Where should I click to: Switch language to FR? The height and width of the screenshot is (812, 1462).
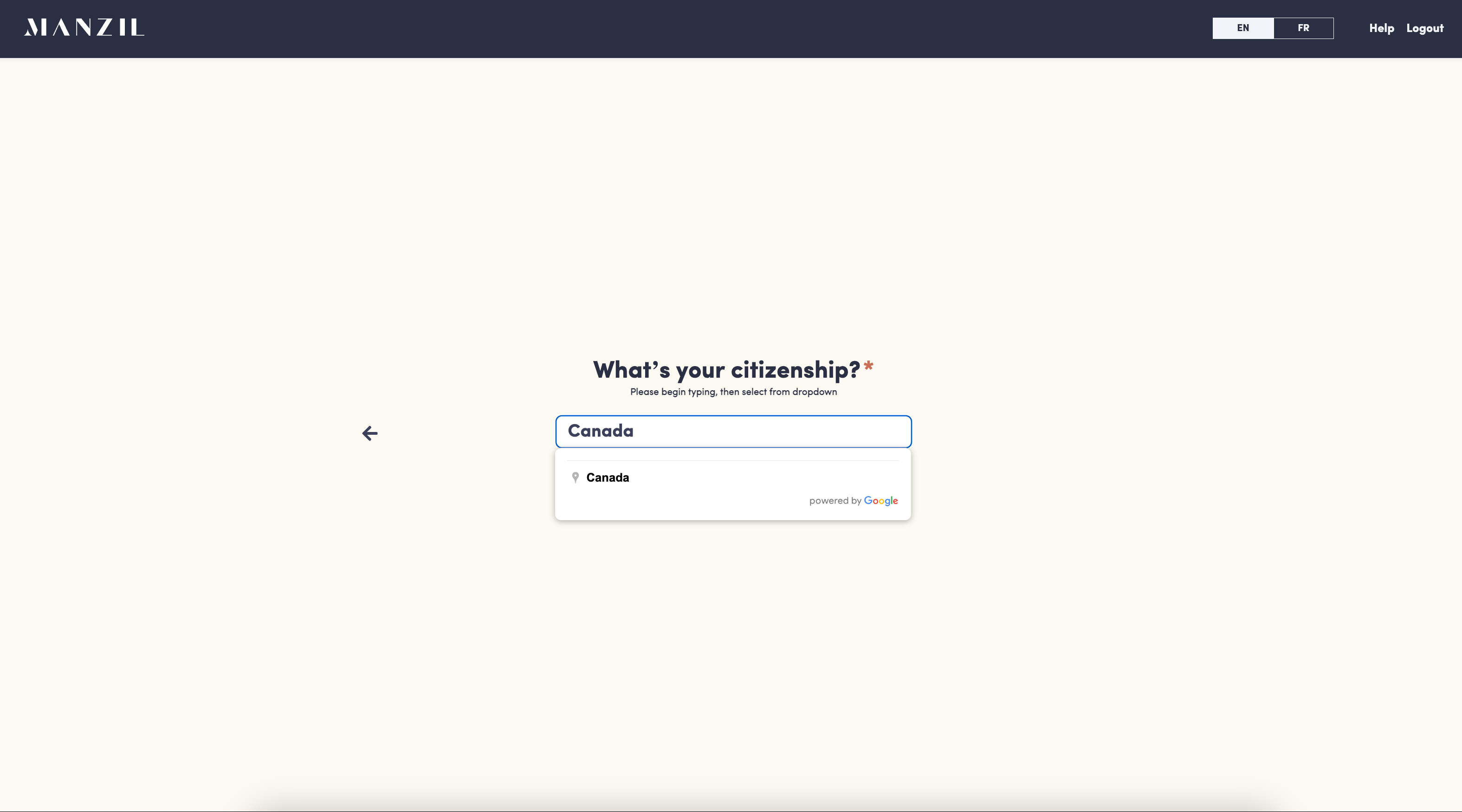click(x=1303, y=28)
